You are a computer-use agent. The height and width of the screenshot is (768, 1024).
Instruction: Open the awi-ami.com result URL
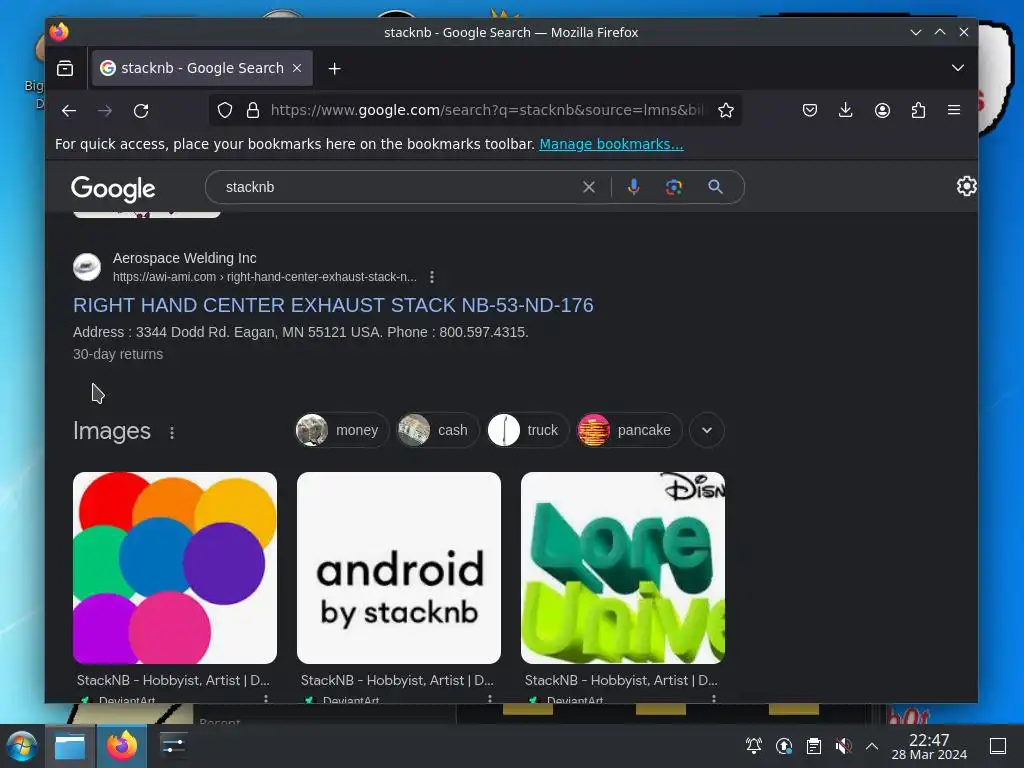pyautogui.click(x=264, y=277)
